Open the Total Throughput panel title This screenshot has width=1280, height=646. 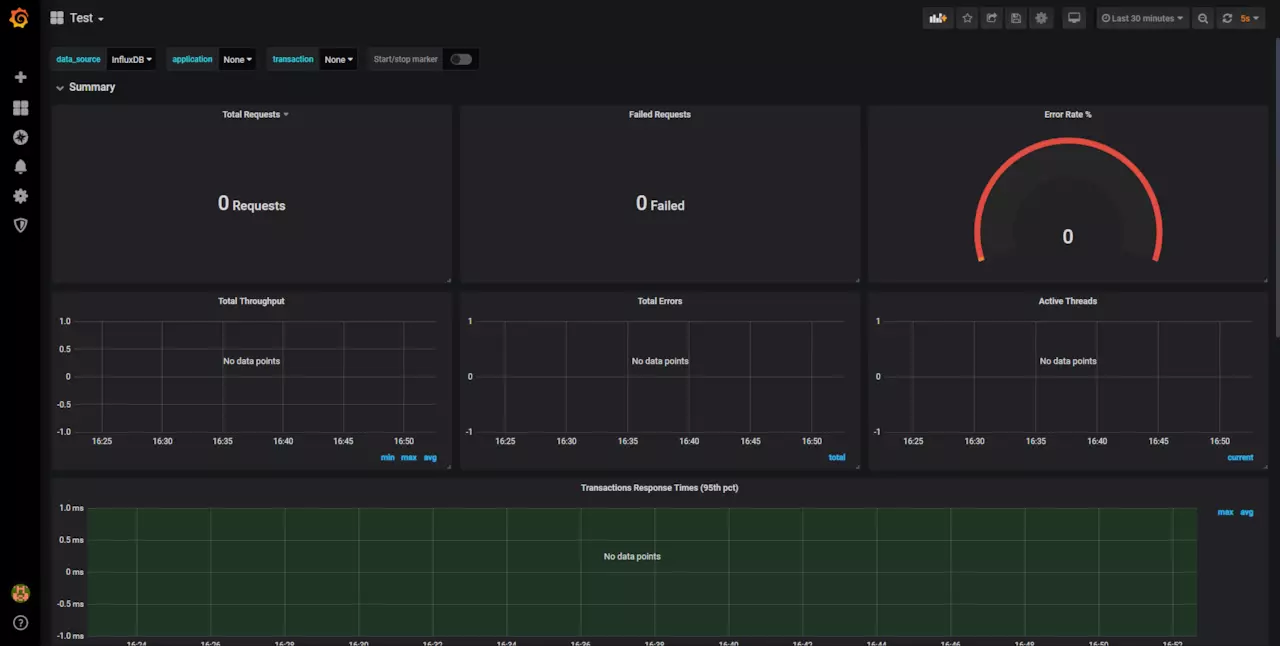(x=251, y=301)
